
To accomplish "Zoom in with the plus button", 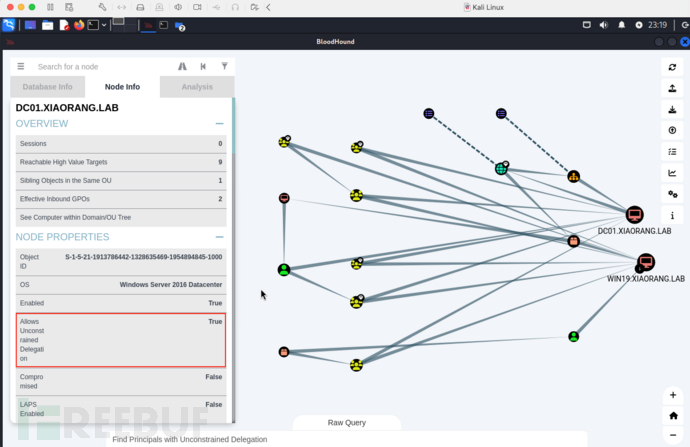I will 673,395.
